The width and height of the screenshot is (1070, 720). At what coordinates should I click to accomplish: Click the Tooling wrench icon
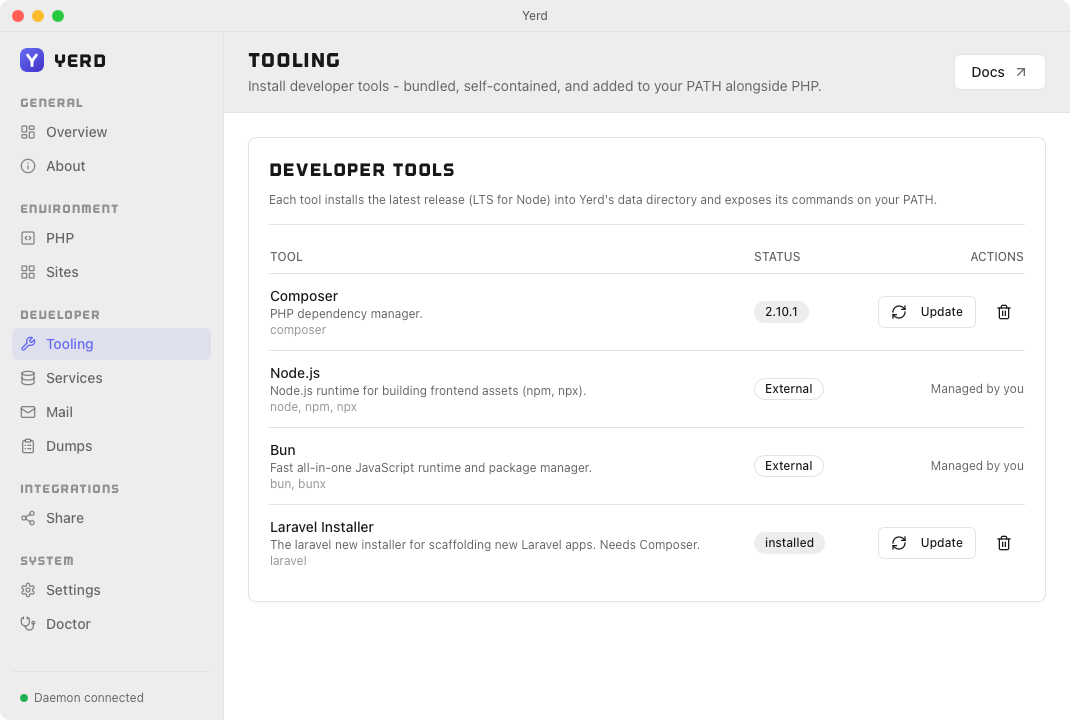28,344
